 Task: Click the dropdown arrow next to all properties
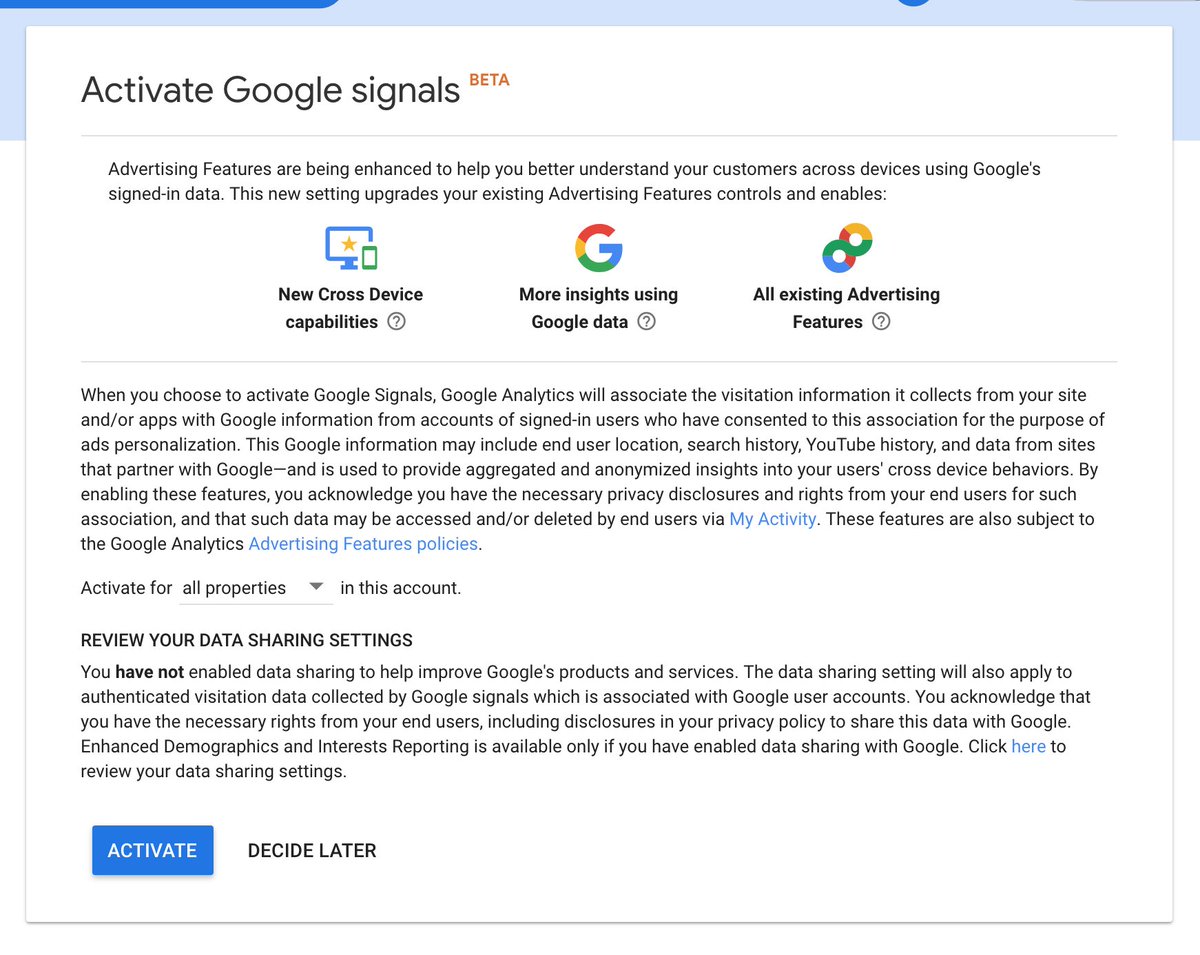315,588
